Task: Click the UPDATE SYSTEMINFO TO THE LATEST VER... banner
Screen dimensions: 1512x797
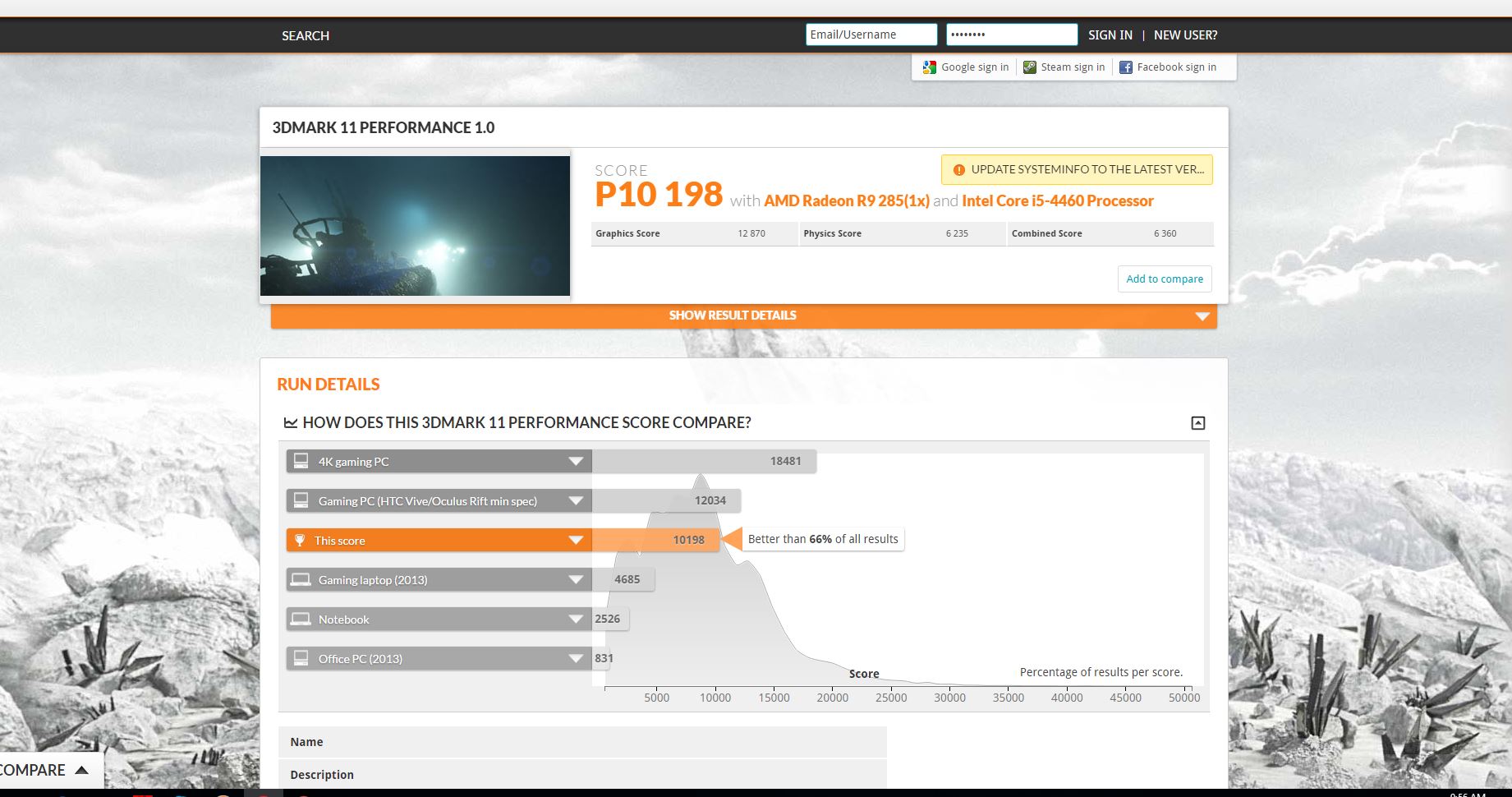Action: click(x=1077, y=170)
